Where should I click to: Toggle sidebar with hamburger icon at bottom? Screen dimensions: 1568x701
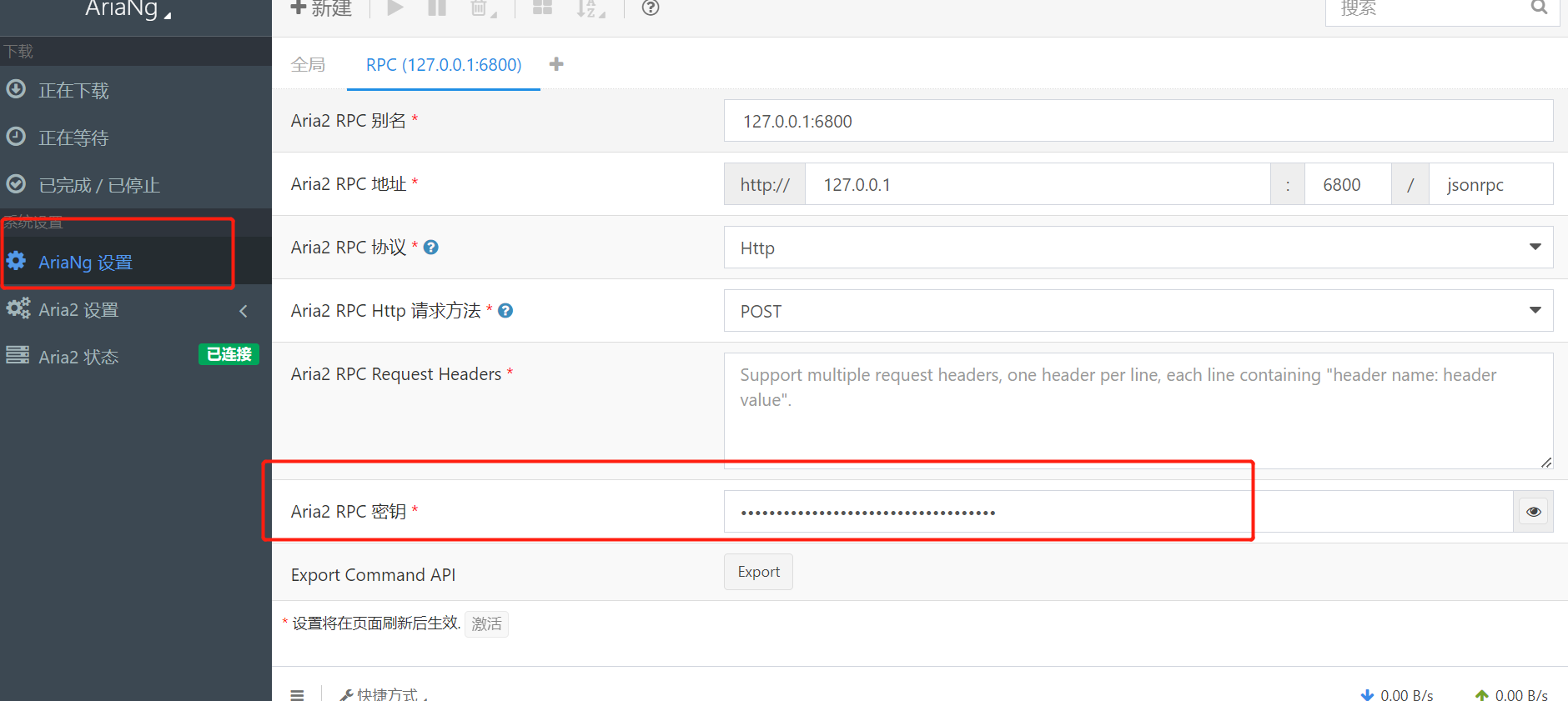tap(297, 694)
